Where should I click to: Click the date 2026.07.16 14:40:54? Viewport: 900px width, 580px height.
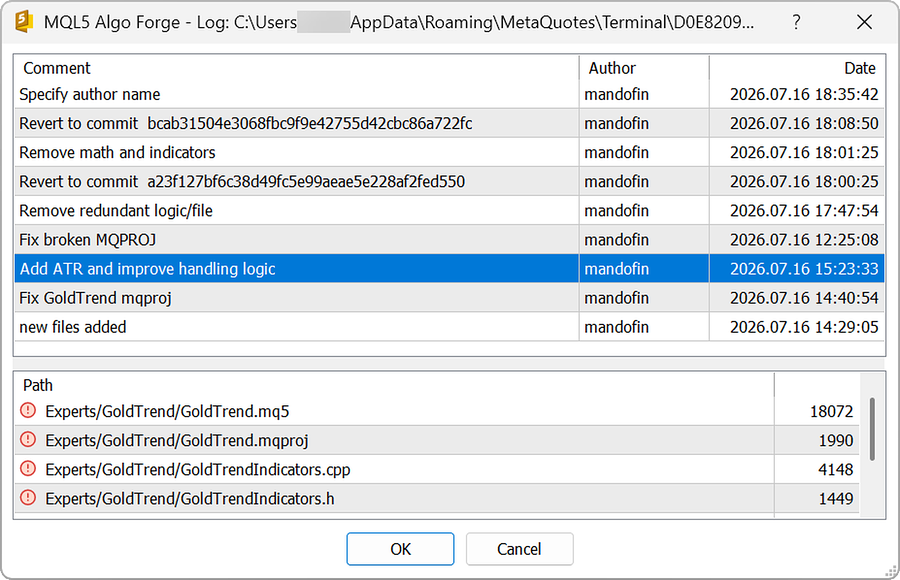point(804,298)
